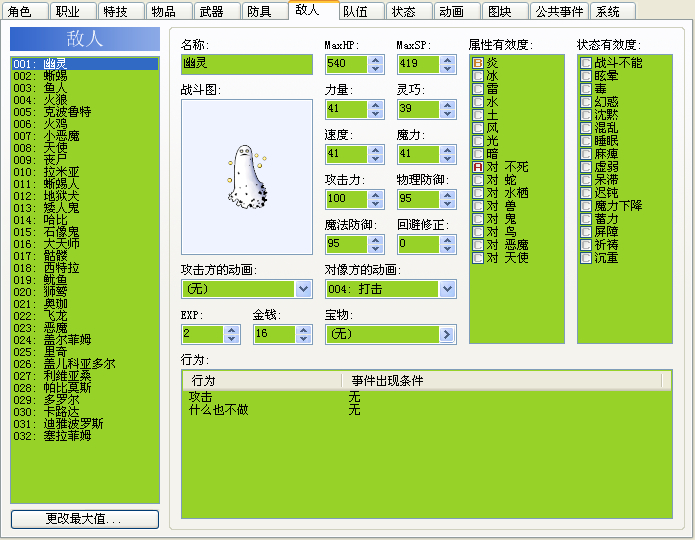Screen dimensions: 695x540
Task: Click the 攻击力 value field 100
Action: (x=346, y=199)
